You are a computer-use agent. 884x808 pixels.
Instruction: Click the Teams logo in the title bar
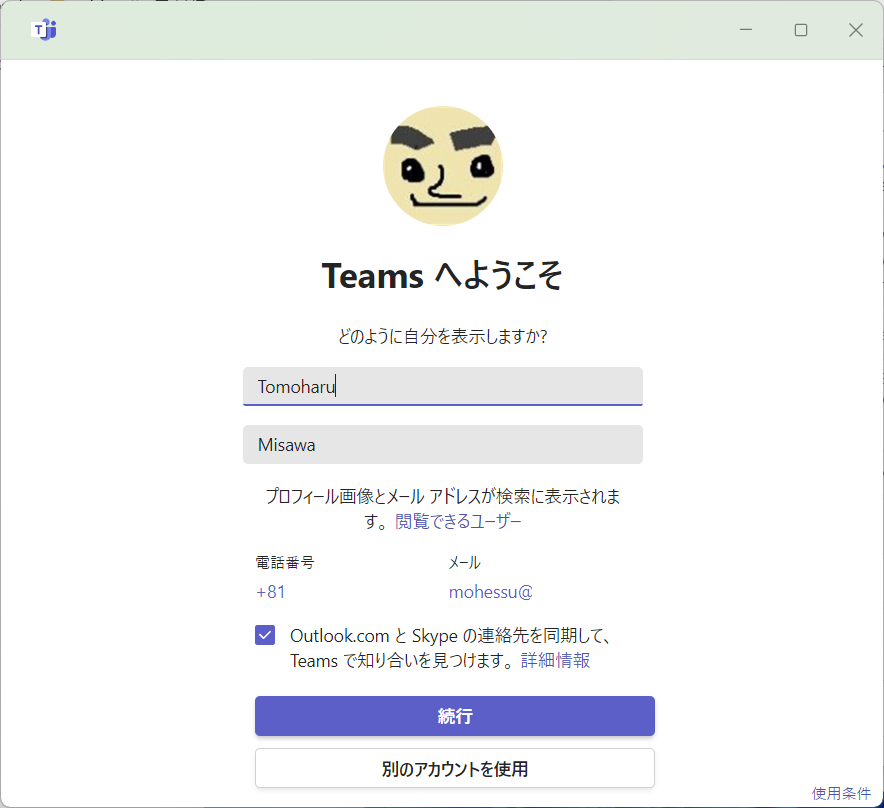(x=42, y=29)
